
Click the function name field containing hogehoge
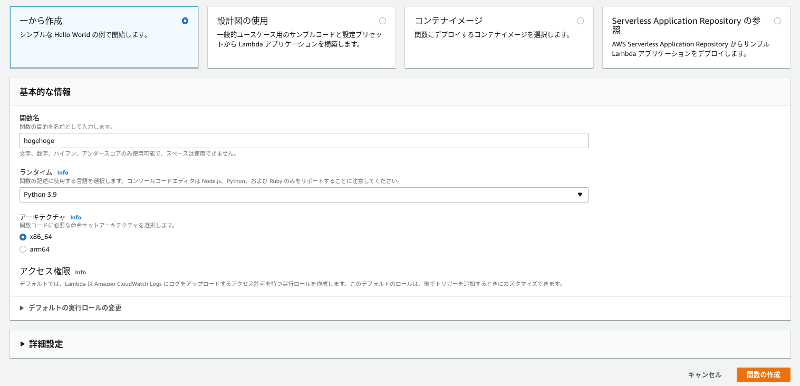[x=304, y=141]
